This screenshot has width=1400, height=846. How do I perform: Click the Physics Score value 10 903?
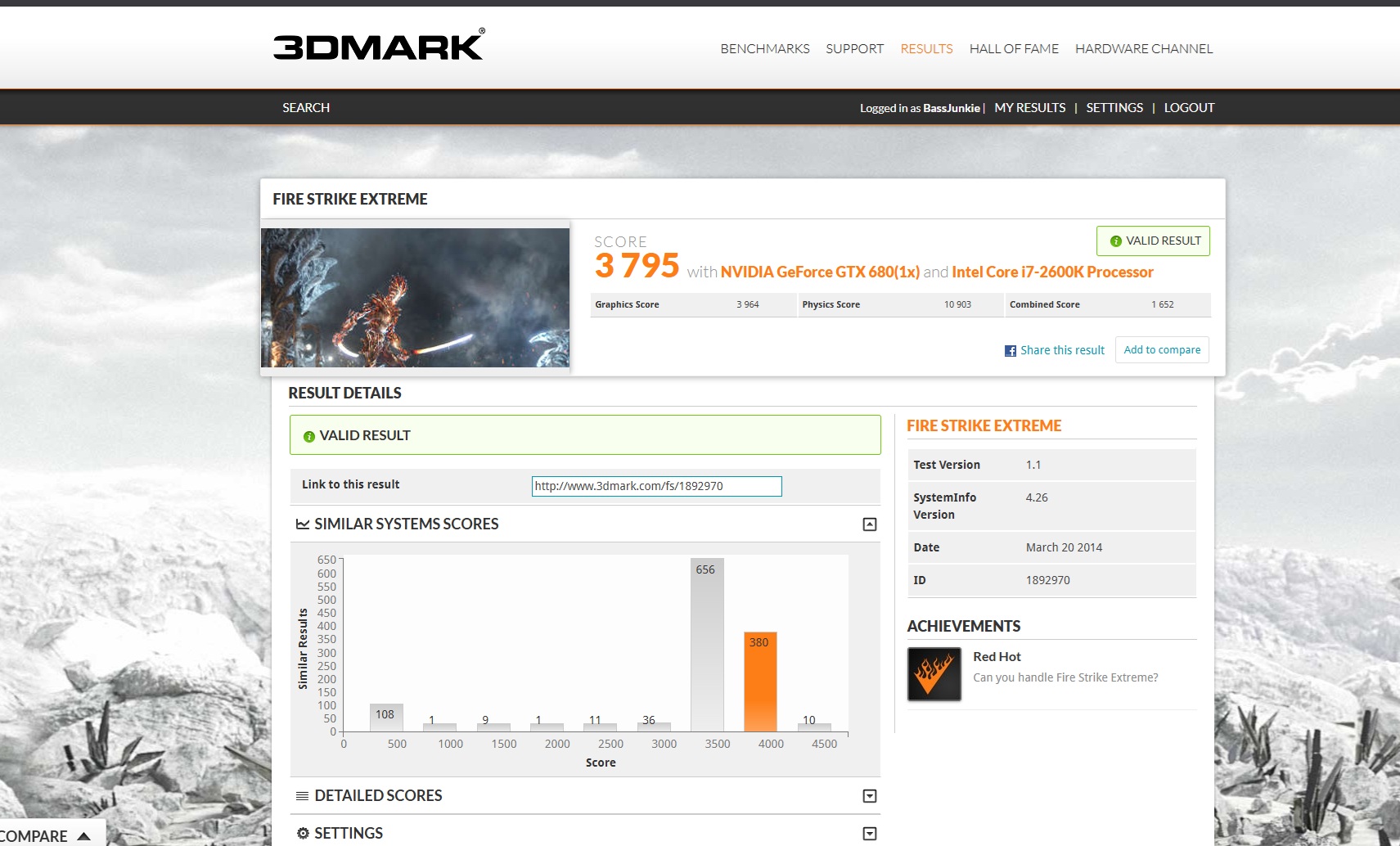click(x=957, y=304)
